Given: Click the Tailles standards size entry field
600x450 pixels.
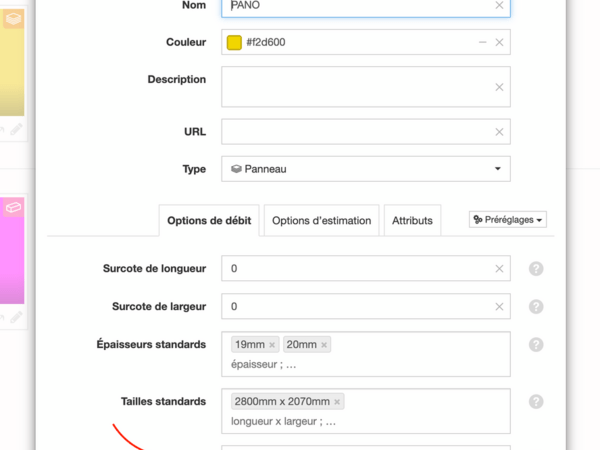Looking at the screenshot, I should [400, 421].
